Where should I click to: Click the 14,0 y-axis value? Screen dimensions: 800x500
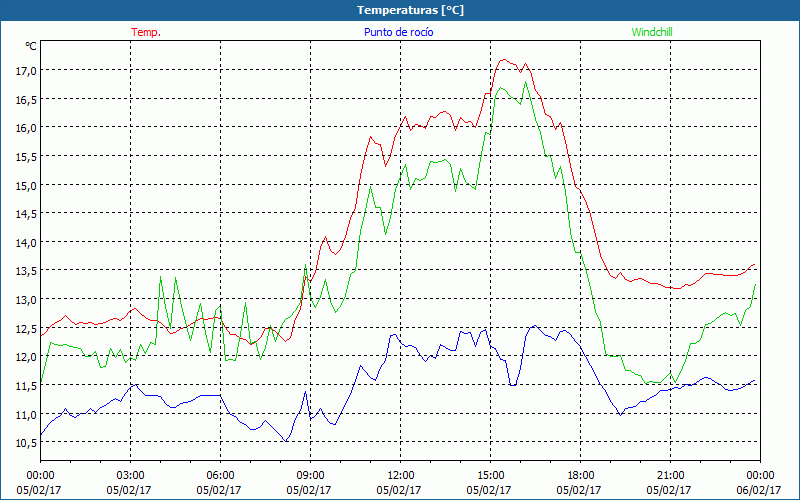pos(26,242)
